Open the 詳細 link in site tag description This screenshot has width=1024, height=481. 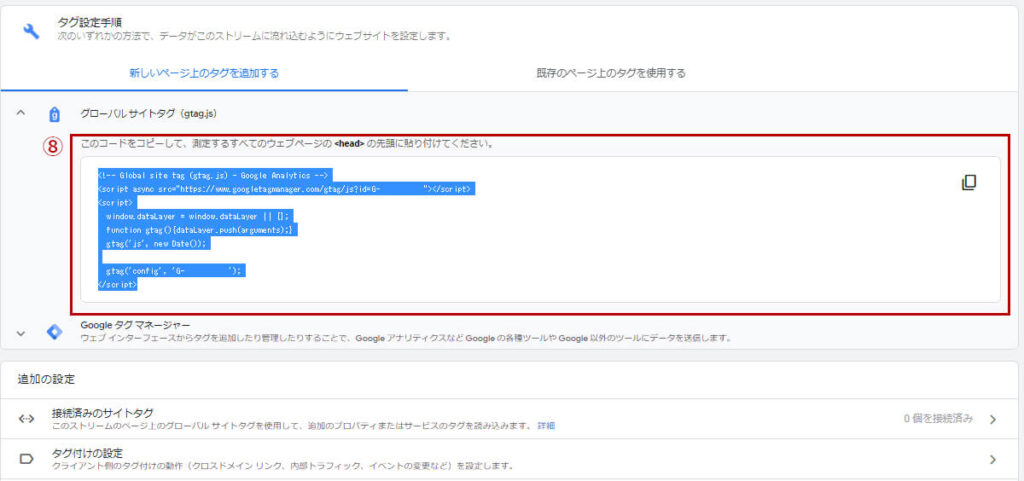tap(546, 426)
